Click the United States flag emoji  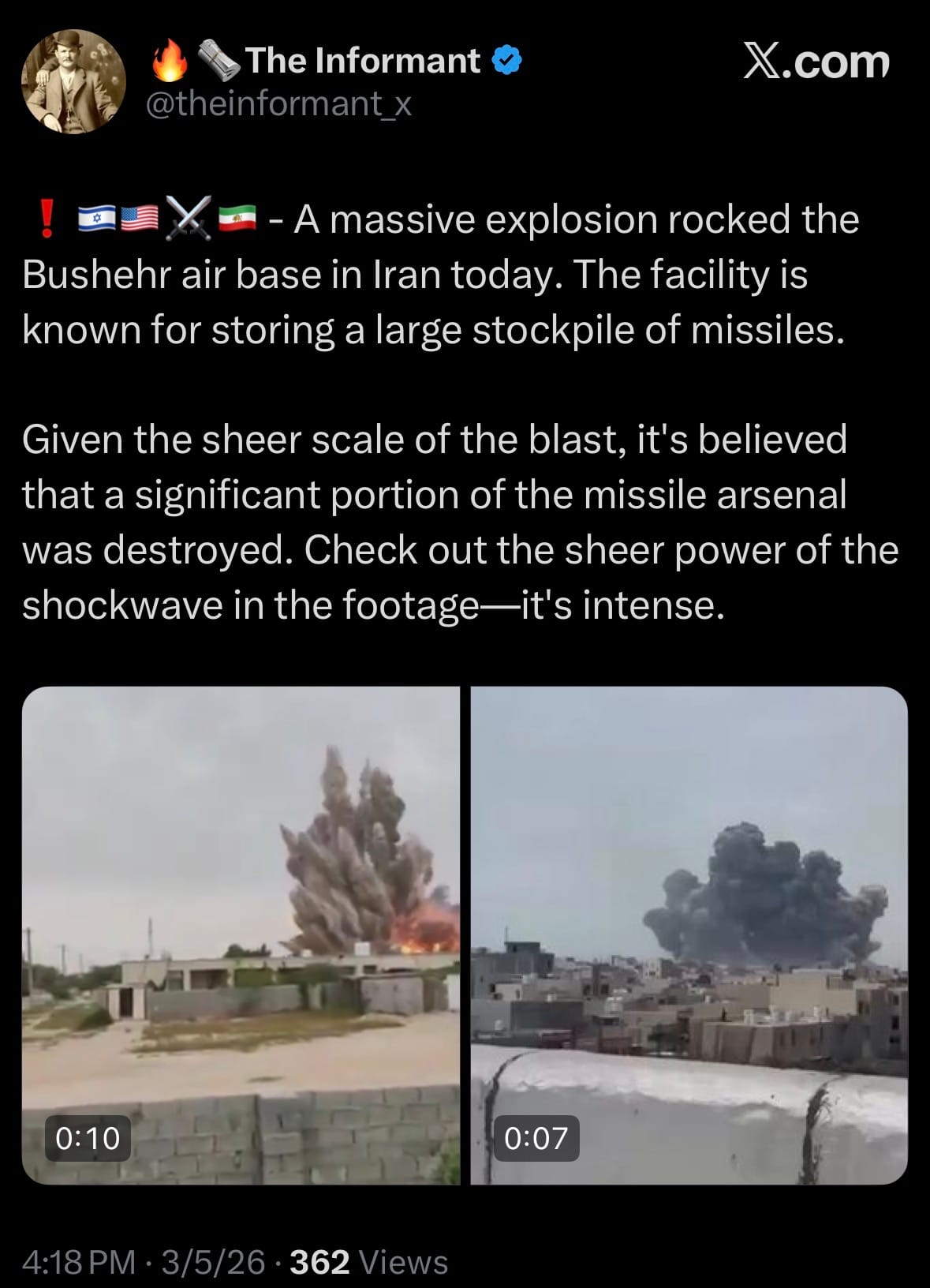[140, 219]
